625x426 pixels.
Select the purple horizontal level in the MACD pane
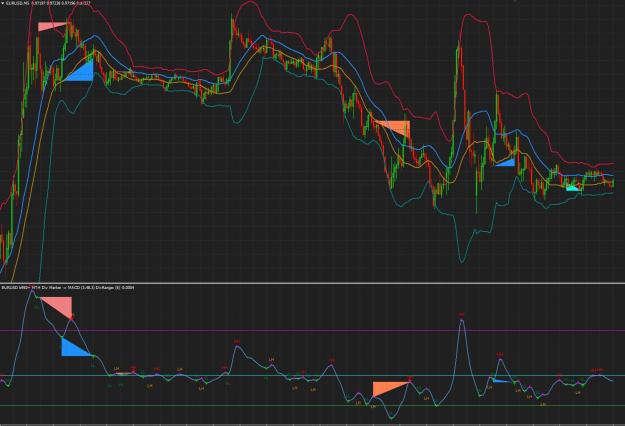[312, 330]
